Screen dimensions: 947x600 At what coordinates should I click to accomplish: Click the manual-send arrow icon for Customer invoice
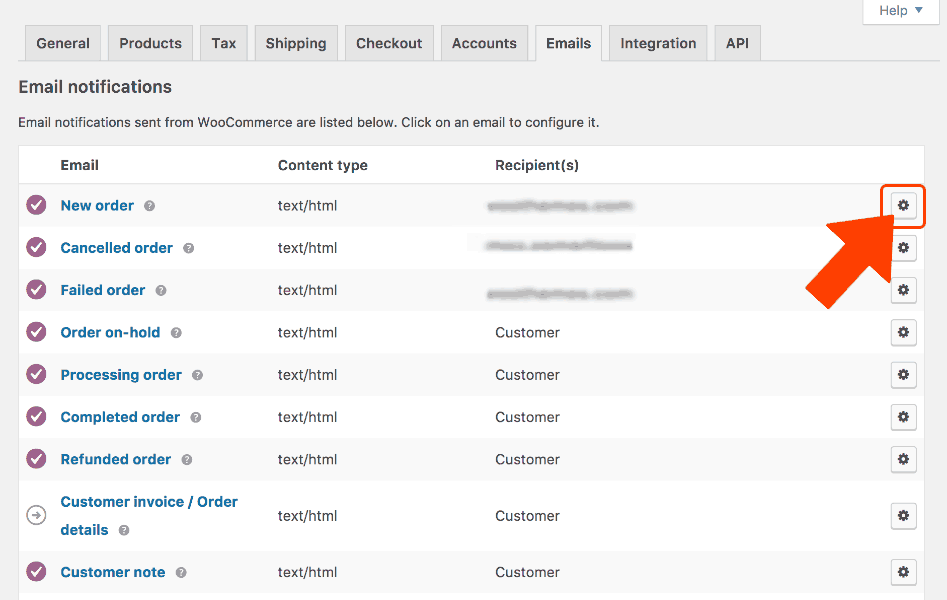click(x=36, y=516)
